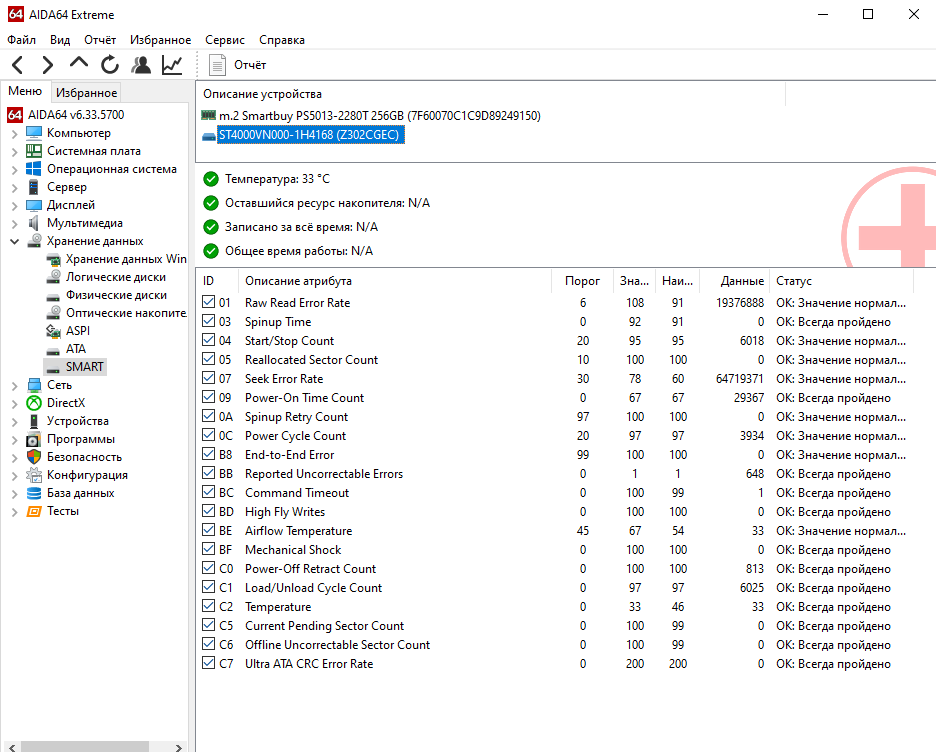This screenshot has width=936, height=752.
Task: Collapse the Хранение данных tree node
Action: click(x=14, y=242)
